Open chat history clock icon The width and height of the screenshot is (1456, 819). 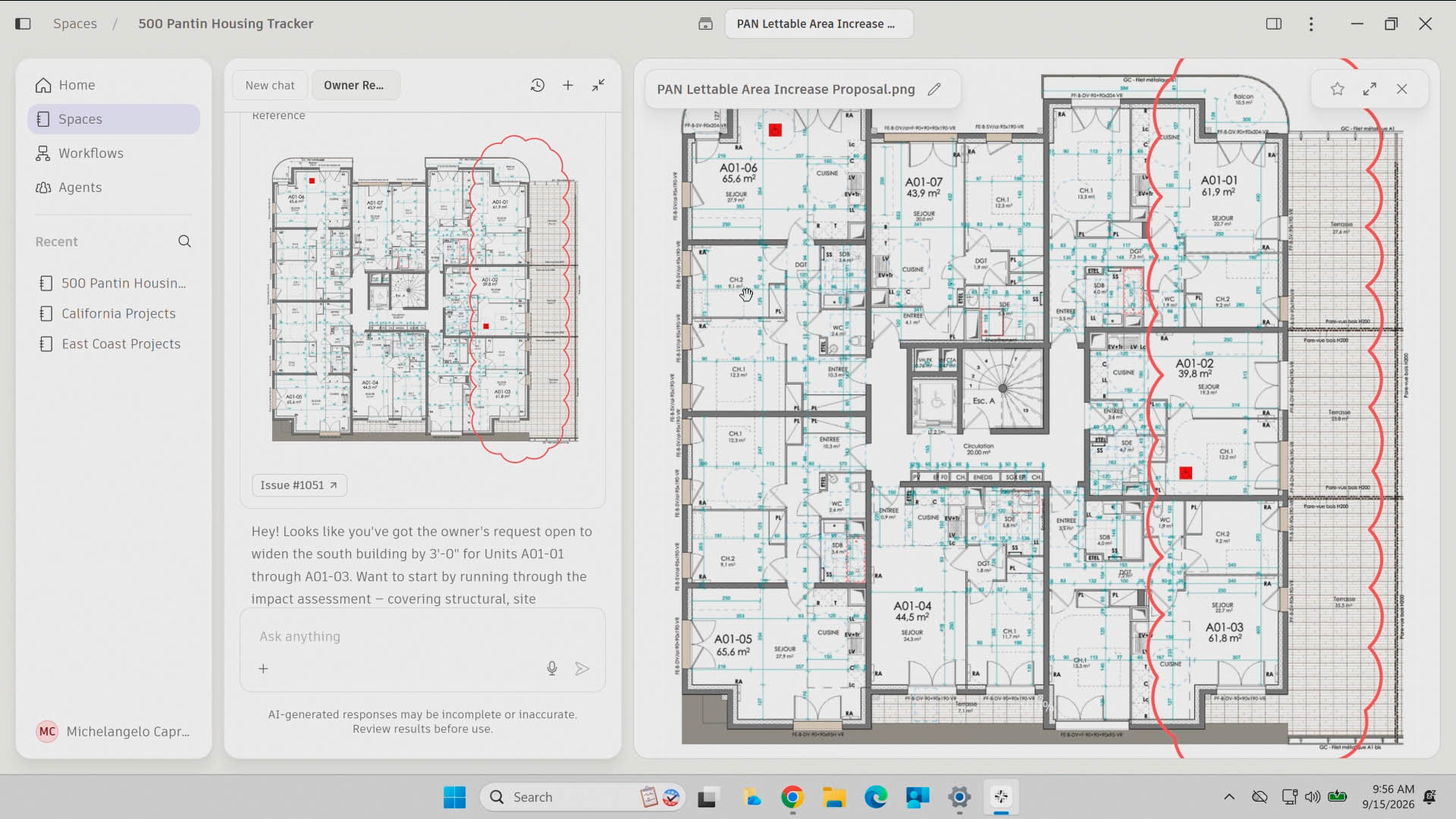pos(538,85)
